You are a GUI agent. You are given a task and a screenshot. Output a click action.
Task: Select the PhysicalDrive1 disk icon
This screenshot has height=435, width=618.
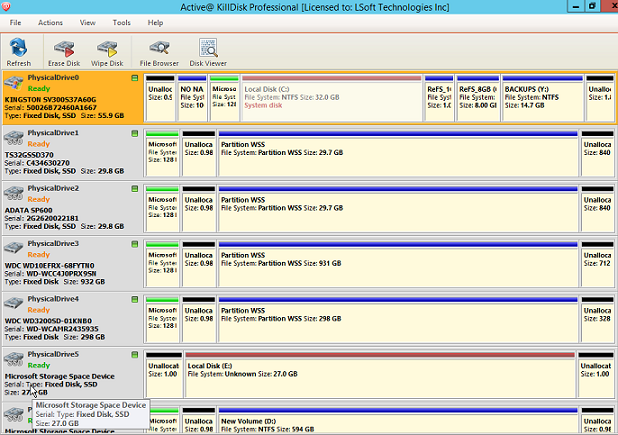click(x=14, y=138)
